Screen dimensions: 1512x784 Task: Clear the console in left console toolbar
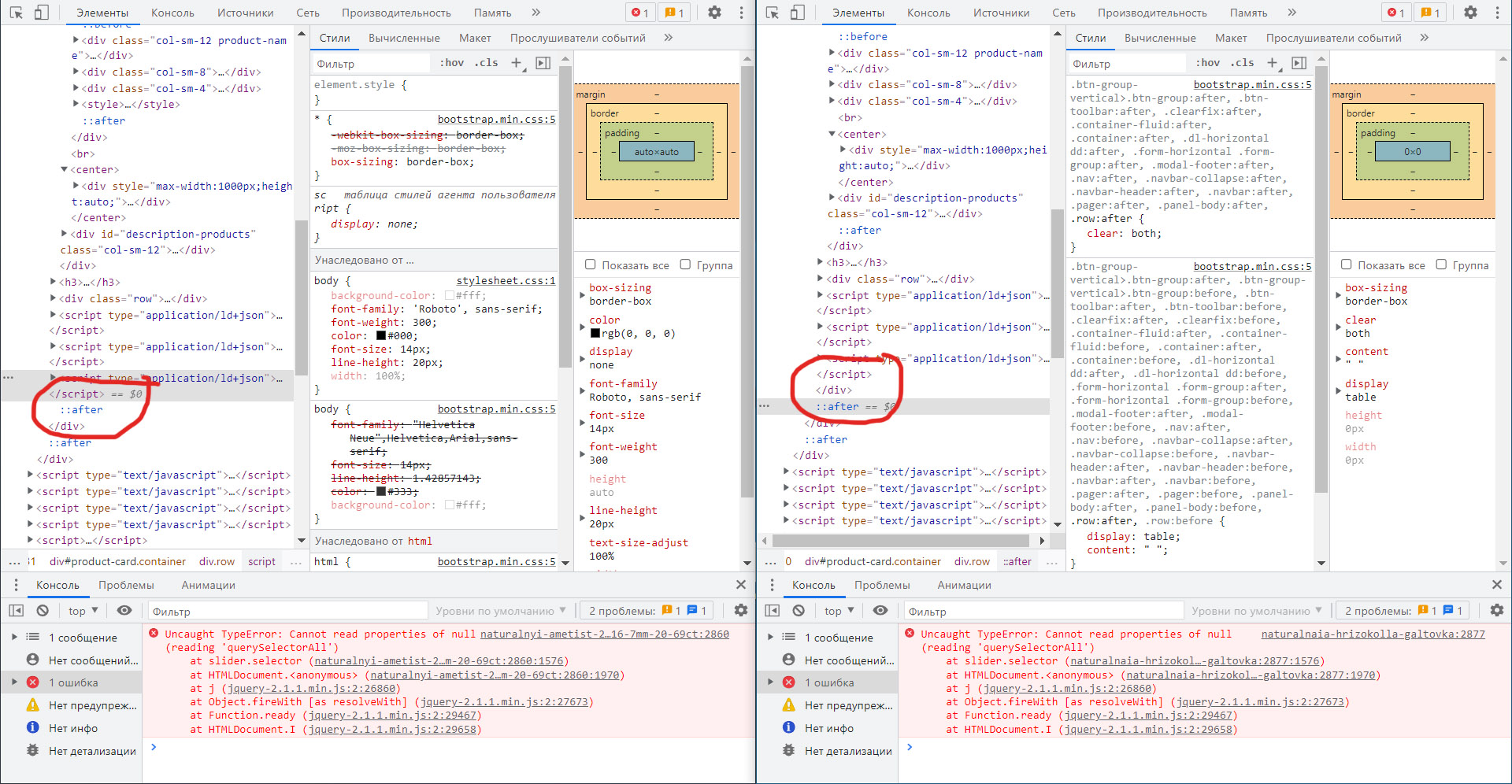[x=43, y=611]
